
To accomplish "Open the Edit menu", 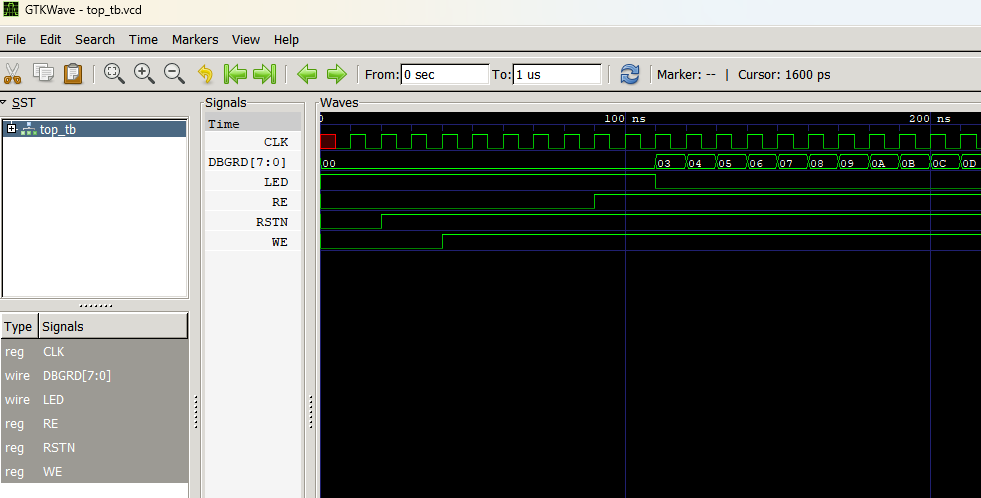I will 51,39.
